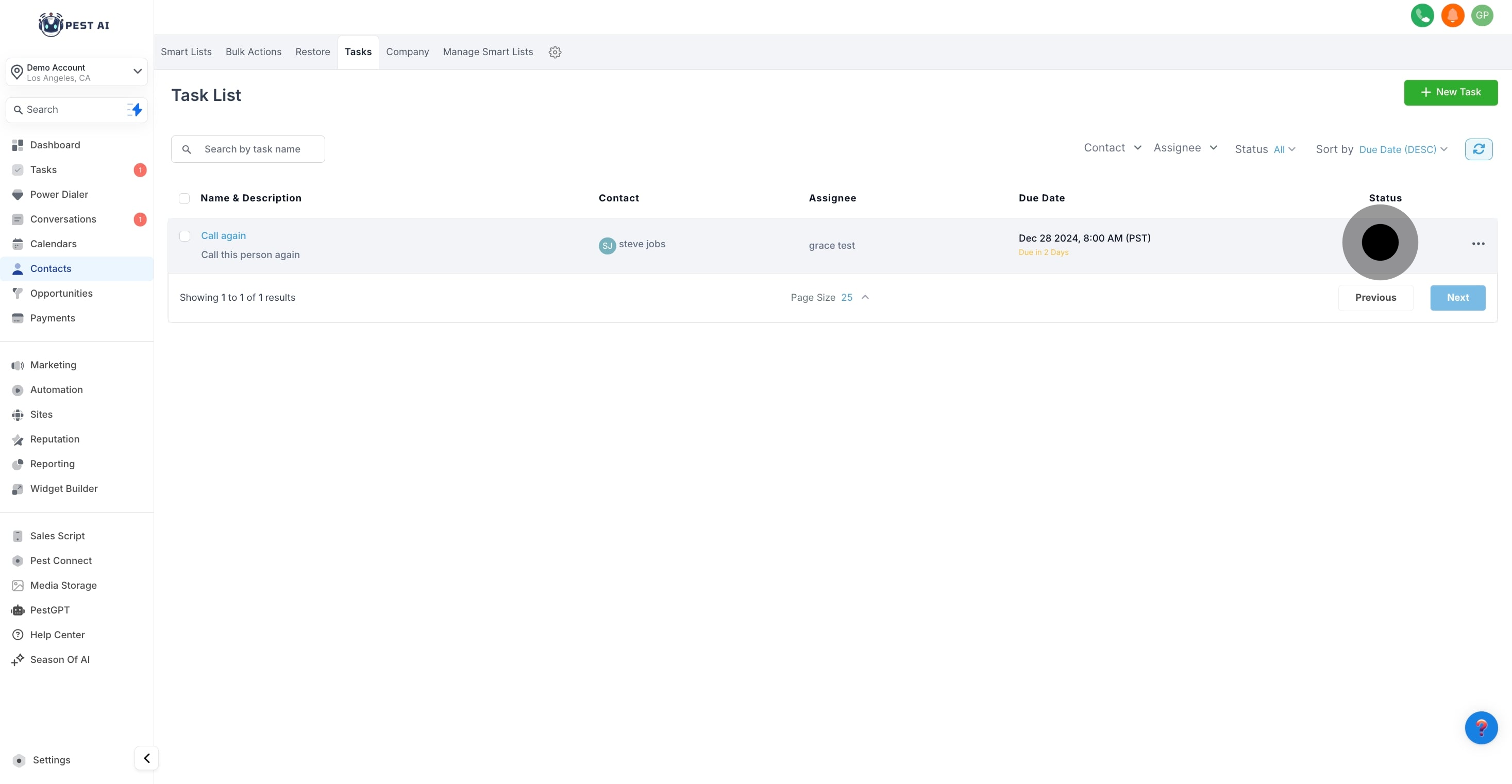Open Opportunities in the sidebar
The image size is (1512, 784).
click(61, 294)
